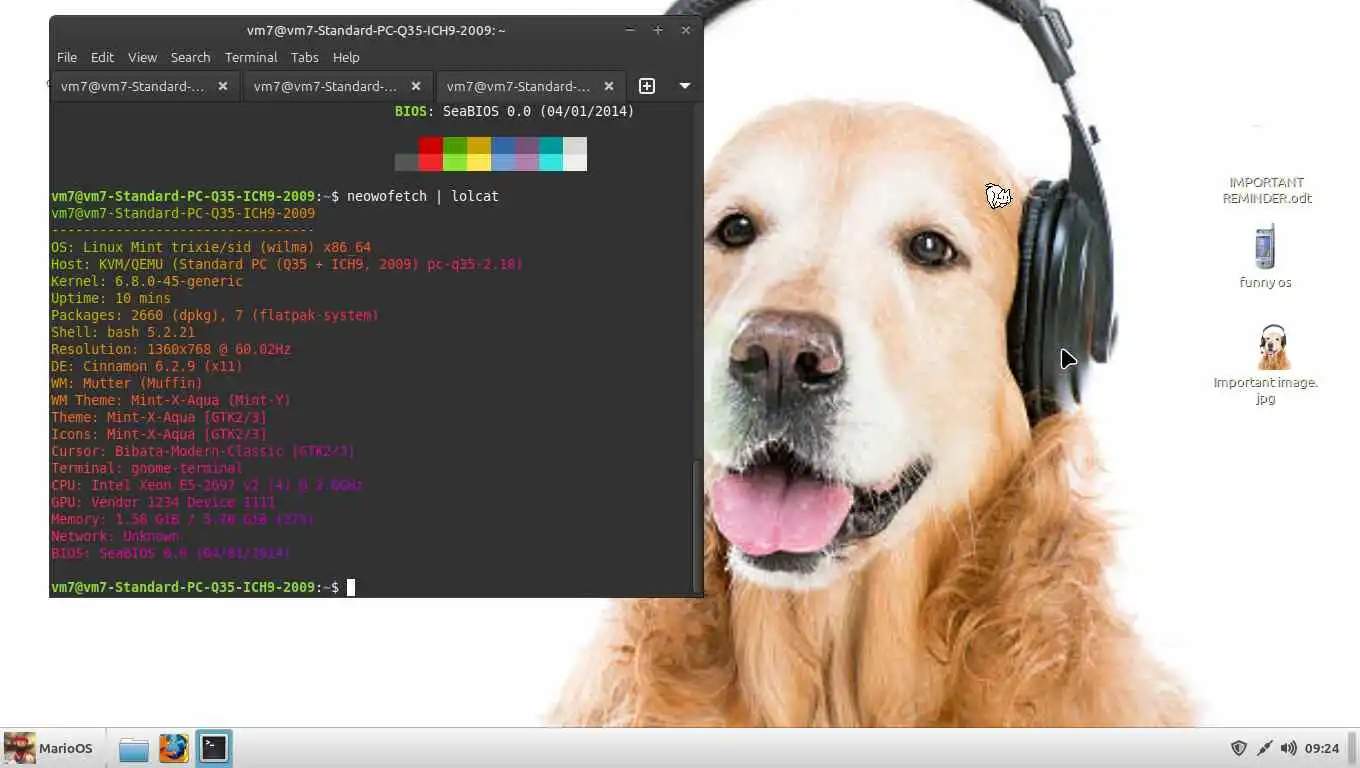The image size is (1360, 768).
Task: Click the 'WM: Mutter (Muffin)' line
Action: 127,383
